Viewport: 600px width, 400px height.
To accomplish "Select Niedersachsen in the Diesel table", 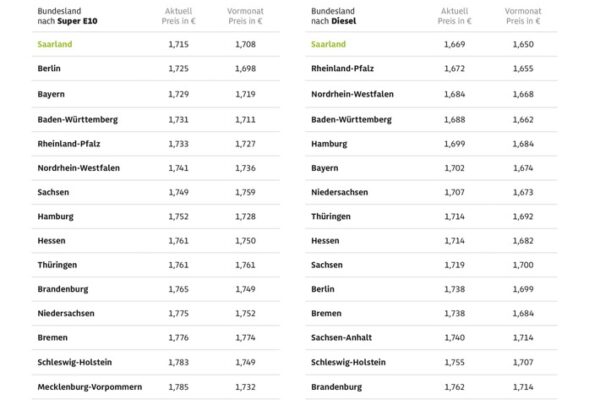I will (340, 191).
